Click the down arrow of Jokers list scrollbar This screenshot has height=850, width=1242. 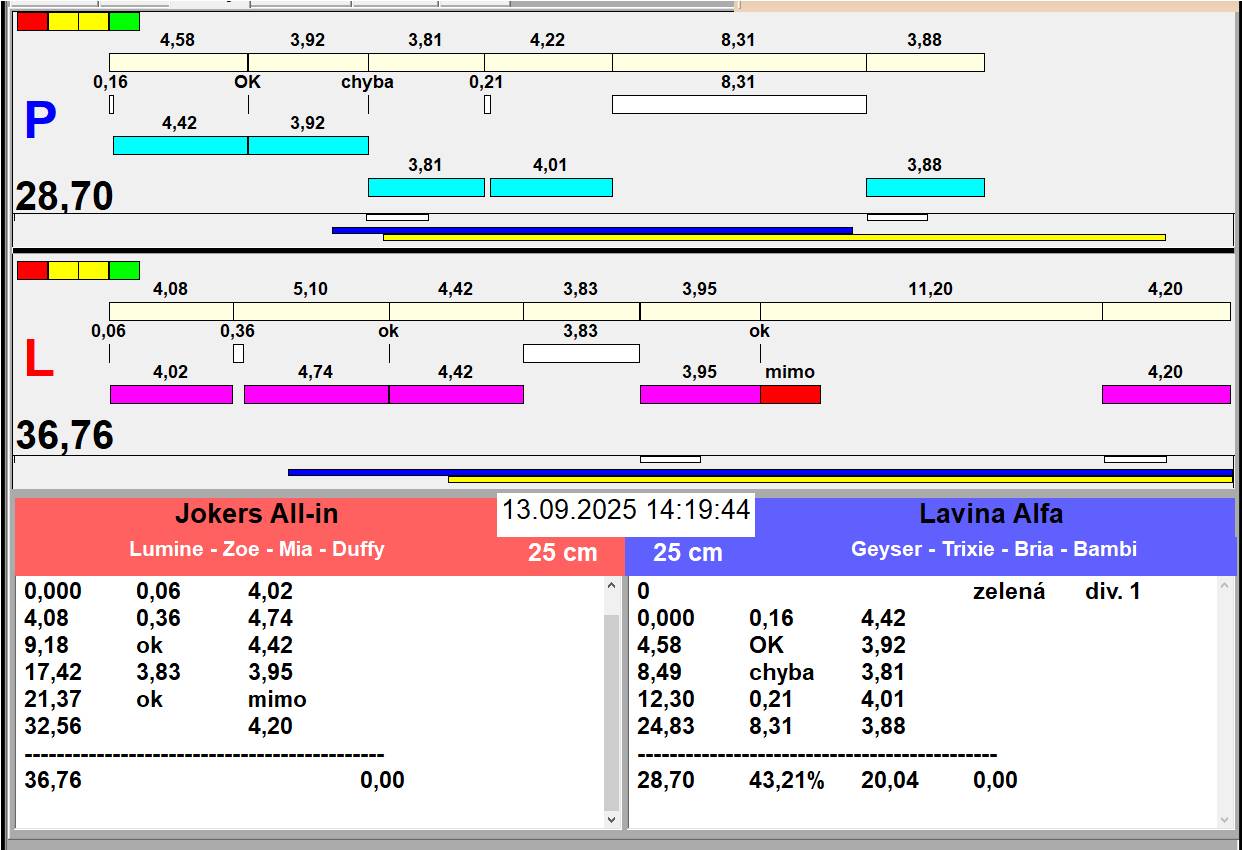click(x=613, y=819)
